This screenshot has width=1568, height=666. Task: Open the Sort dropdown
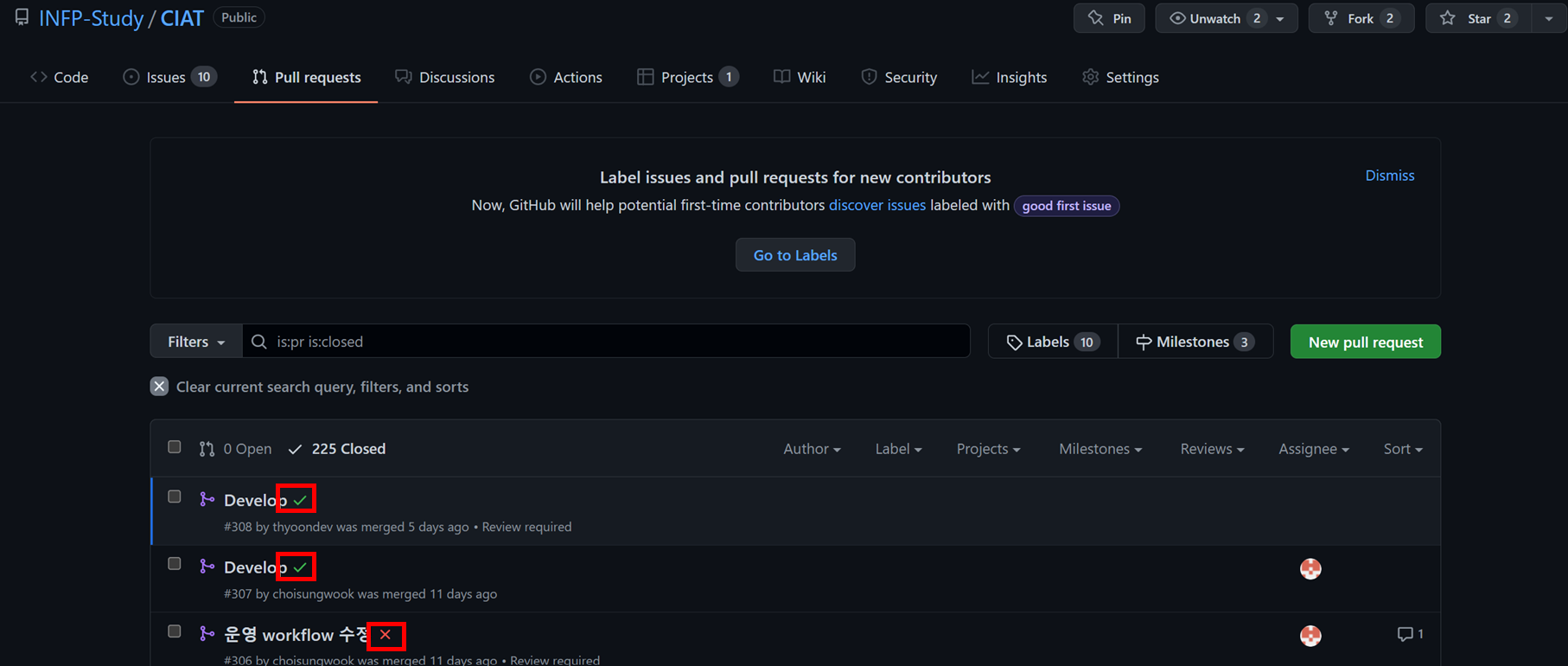[x=1403, y=449]
